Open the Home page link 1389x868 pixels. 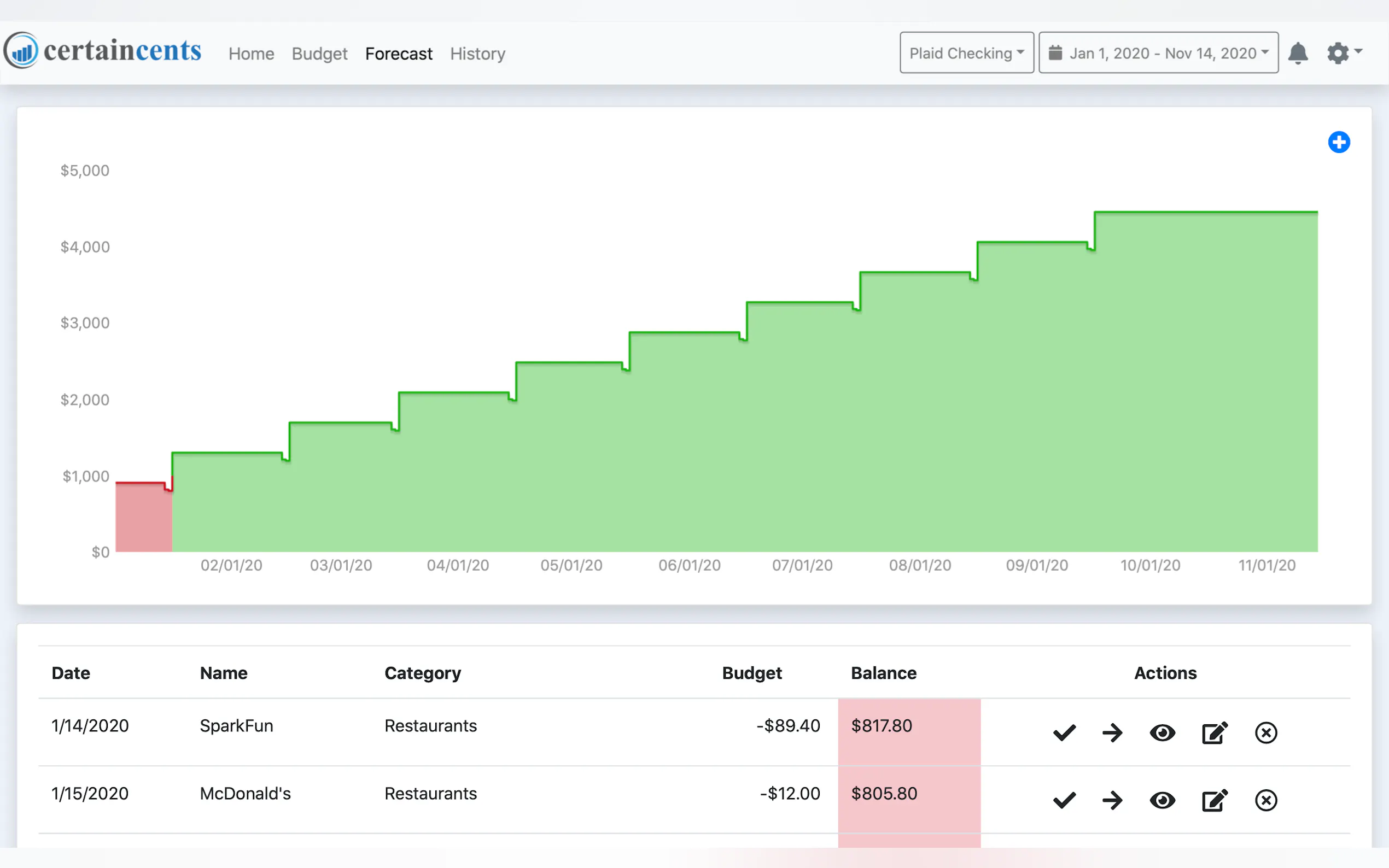pos(251,54)
